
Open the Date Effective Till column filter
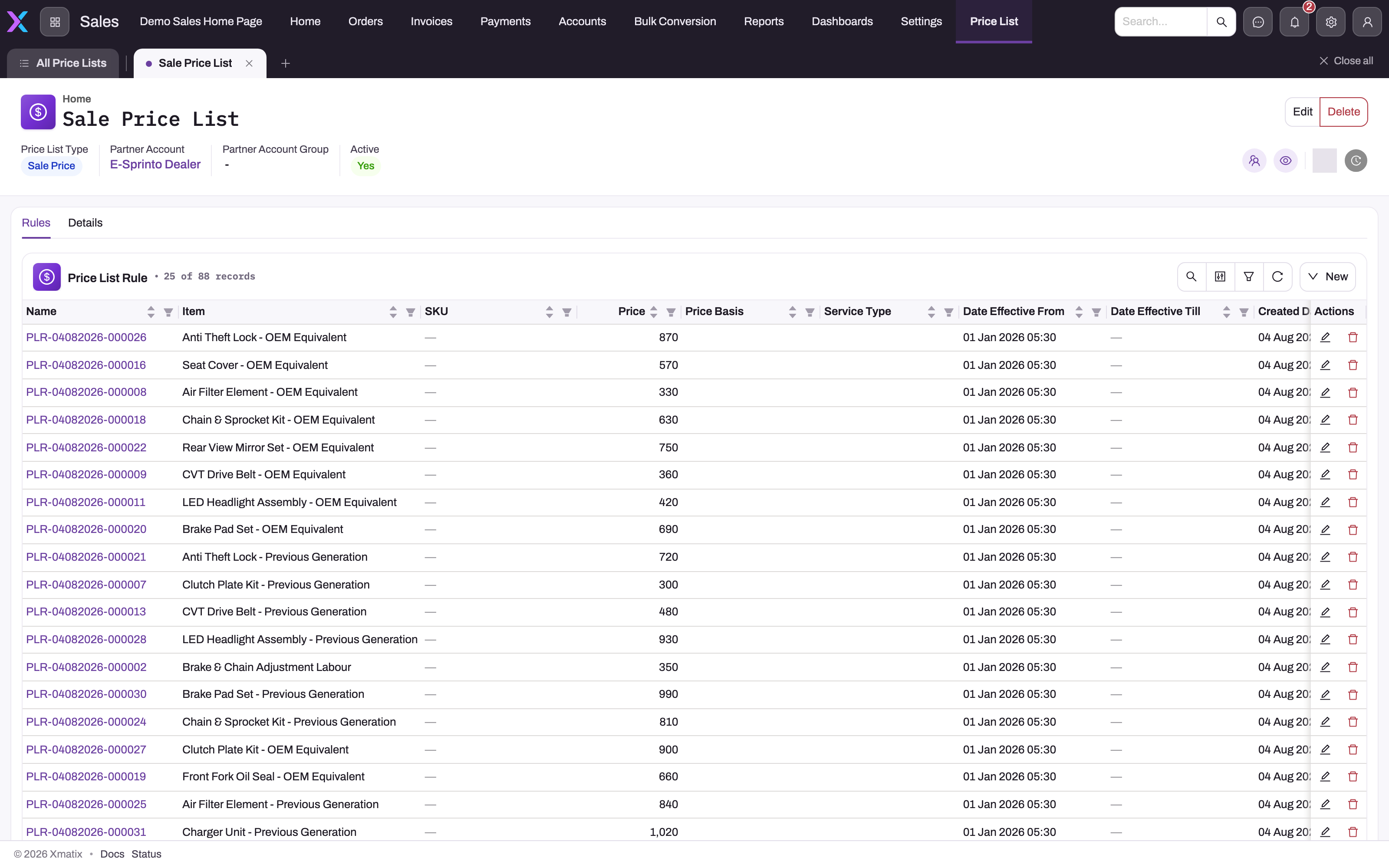[x=1244, y=312]
